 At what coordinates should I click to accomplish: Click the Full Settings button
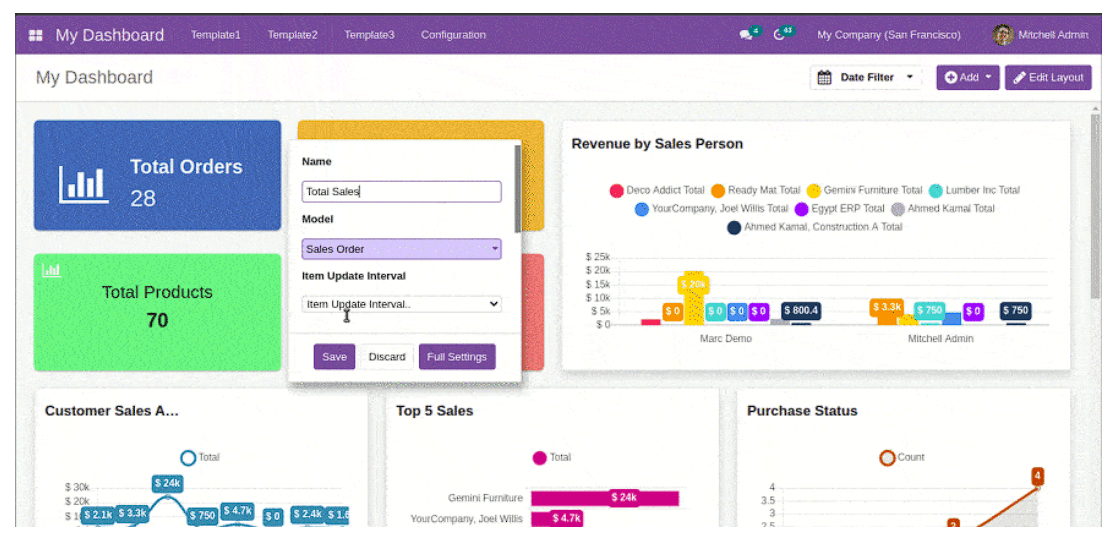457,357
